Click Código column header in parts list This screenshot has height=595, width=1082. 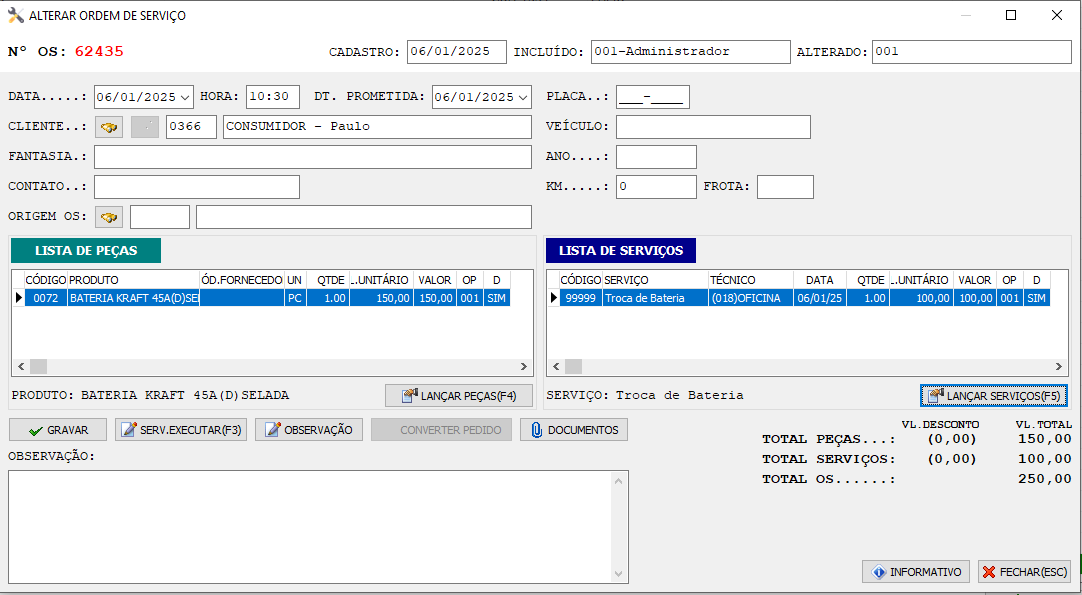click(46, 280)
